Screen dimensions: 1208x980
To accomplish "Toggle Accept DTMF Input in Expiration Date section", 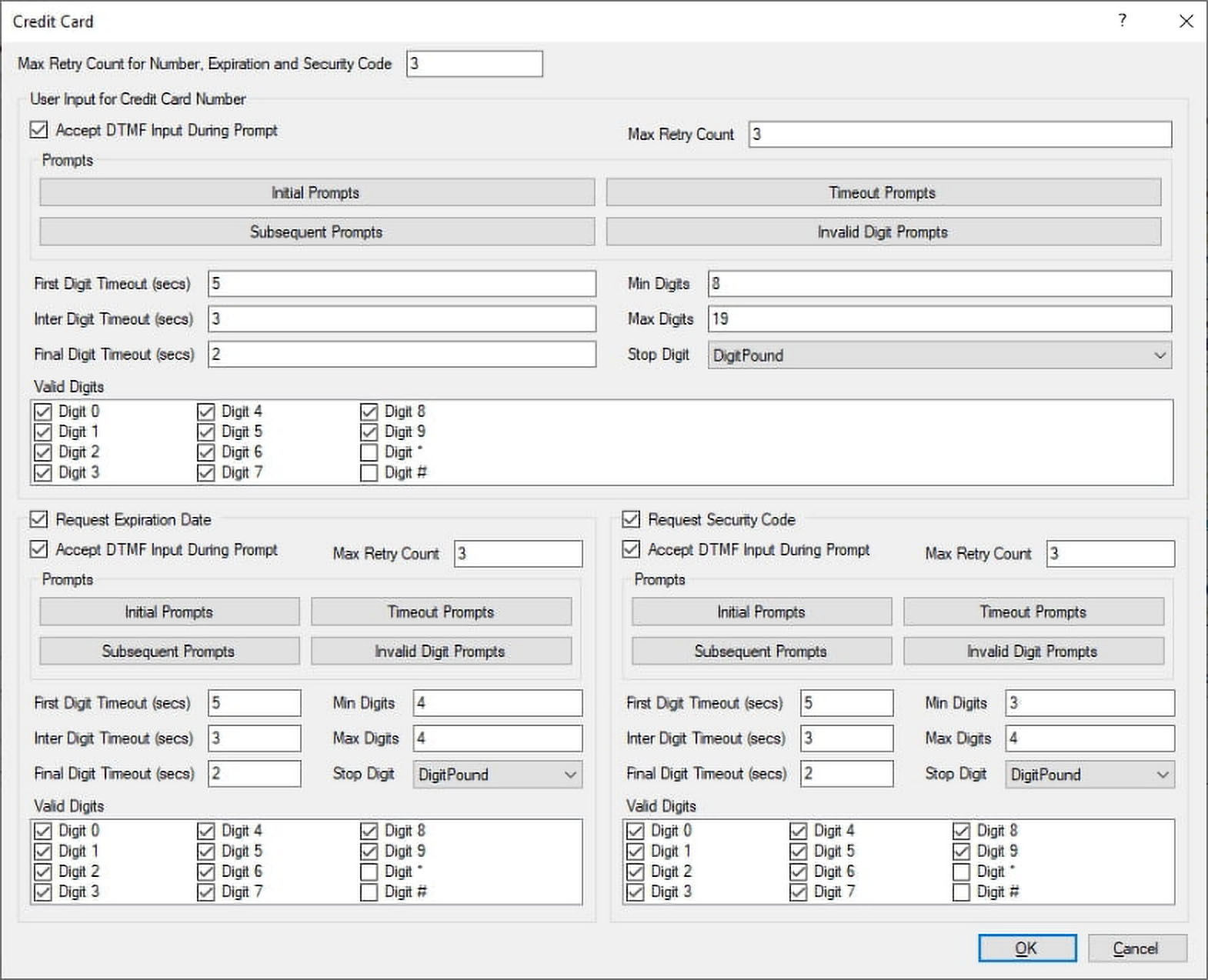I will (x=39, y=549).
